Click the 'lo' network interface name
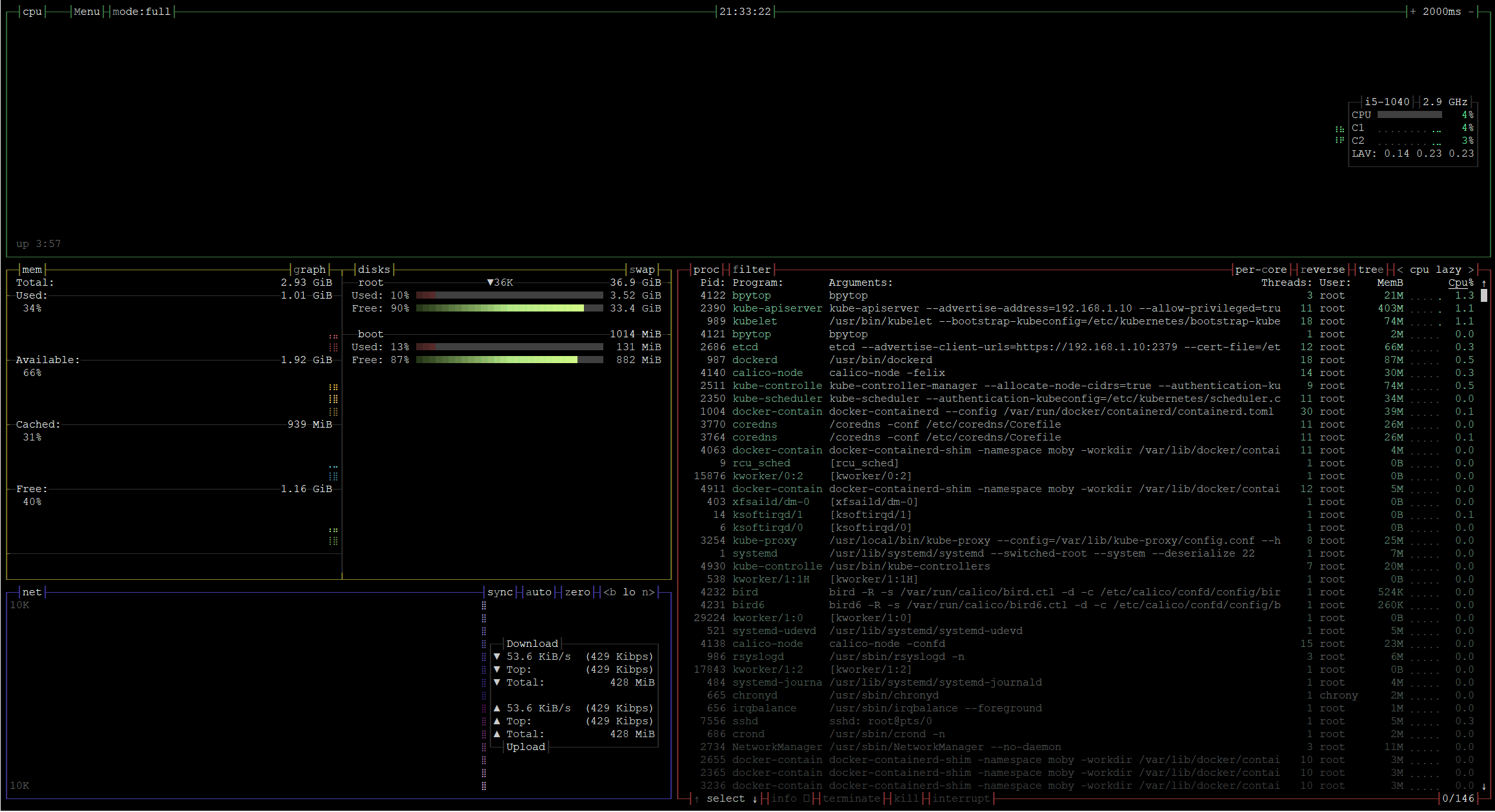 point(629,592)
